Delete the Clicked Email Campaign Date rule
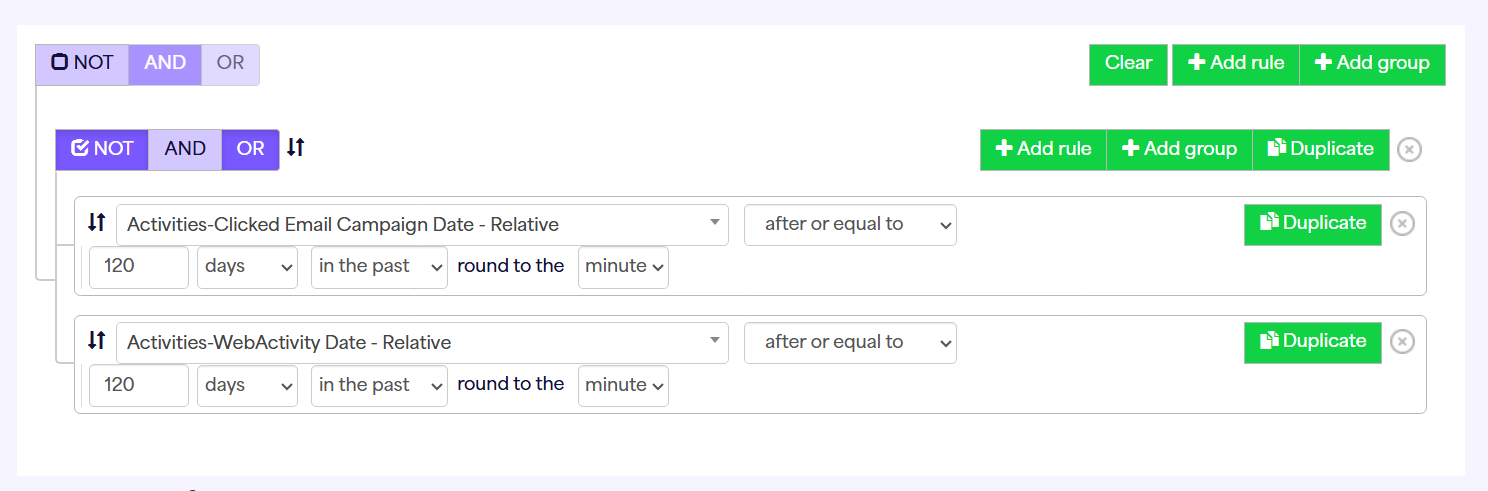 1402,224
